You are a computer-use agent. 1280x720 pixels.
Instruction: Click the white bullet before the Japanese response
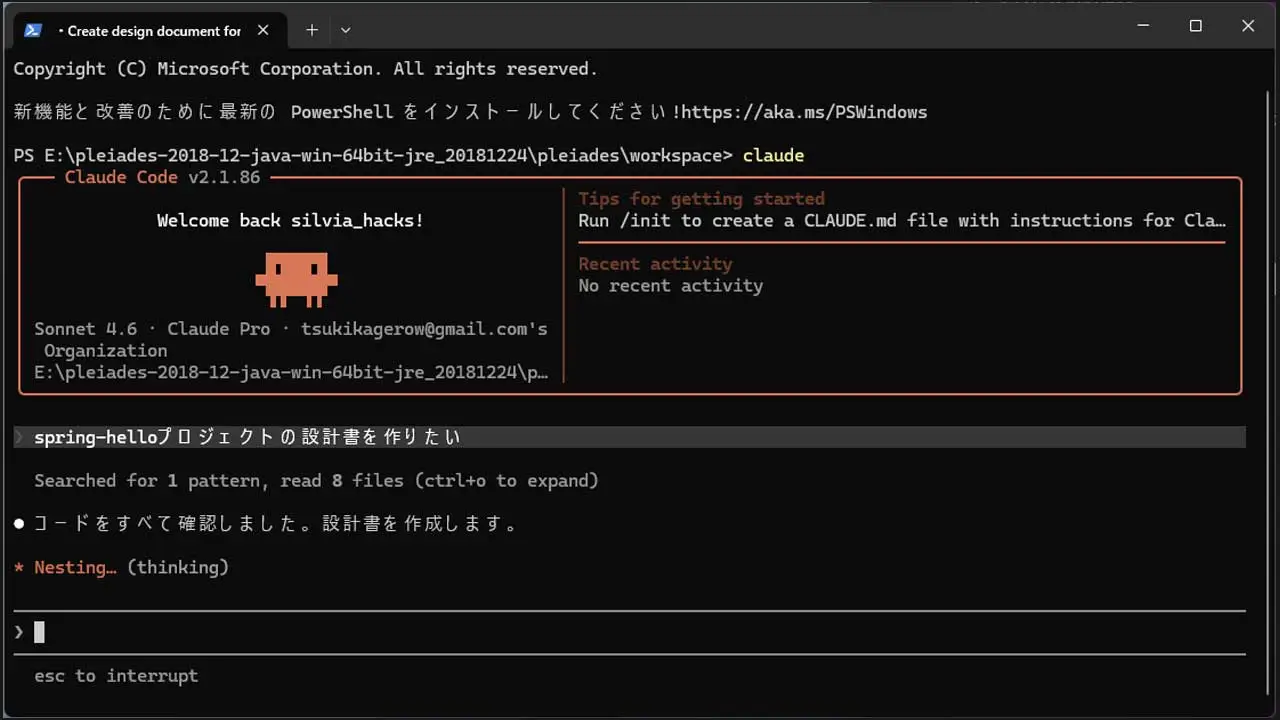[19, 524]
